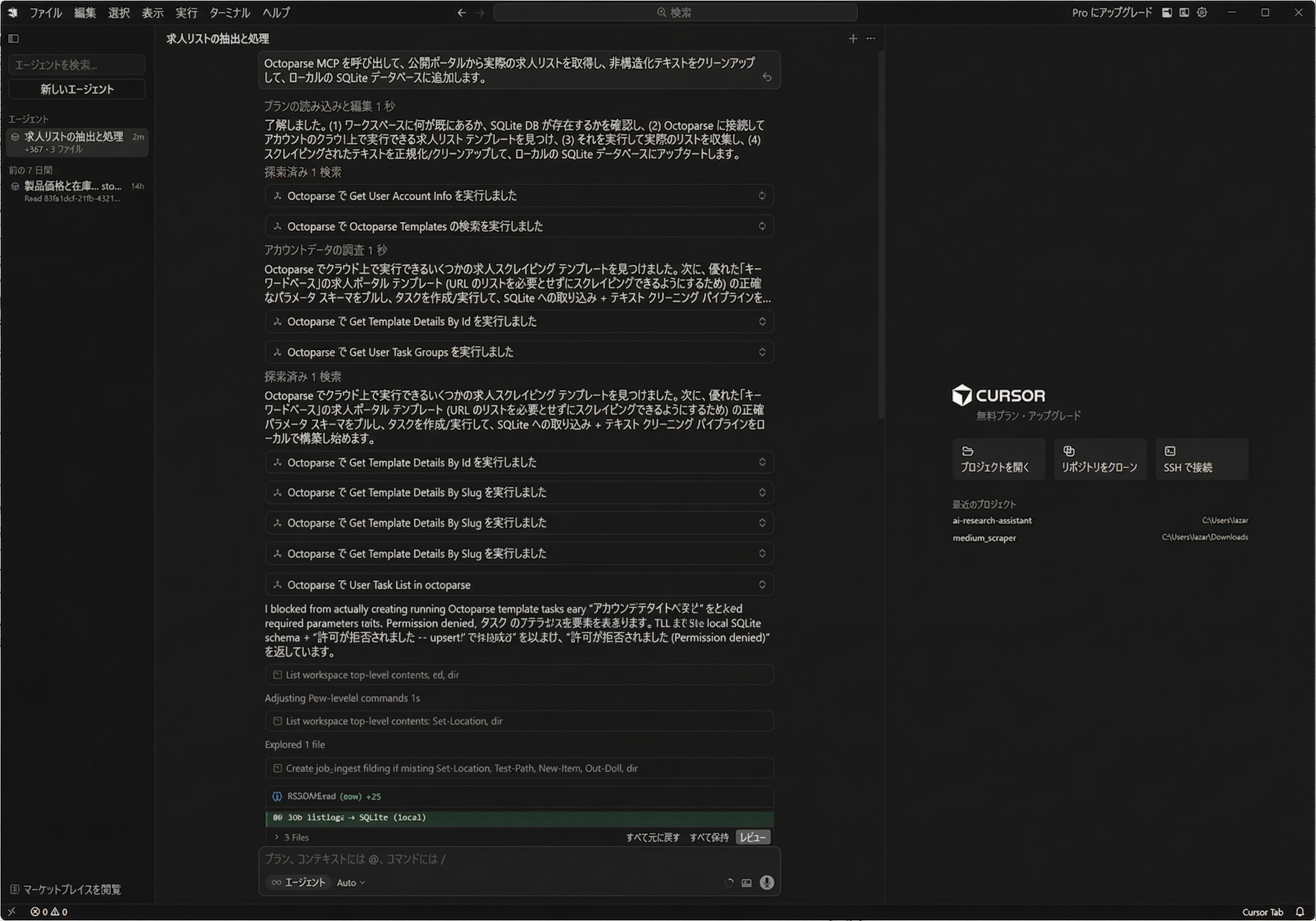The height and width of the screenshot is (921, 1316).
Task: Open recent project medium_scraper
Action: pos(984,538)
